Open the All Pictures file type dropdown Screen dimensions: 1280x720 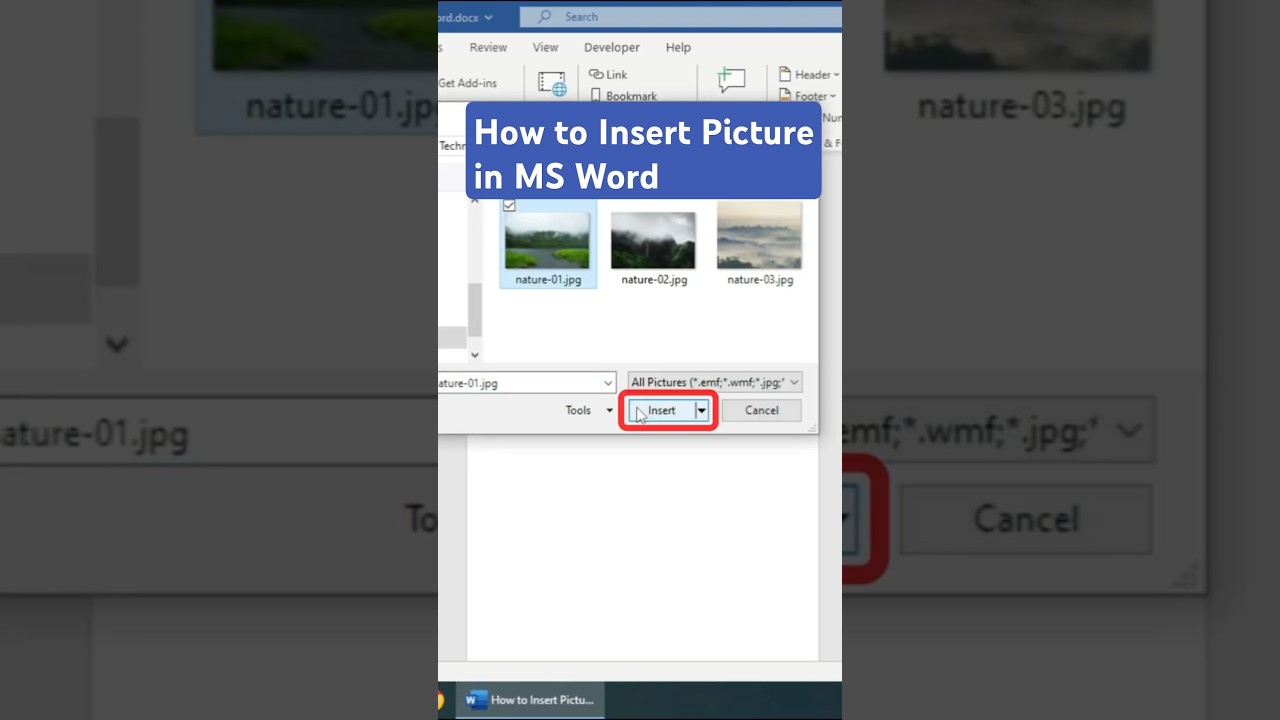pos(714,383)
